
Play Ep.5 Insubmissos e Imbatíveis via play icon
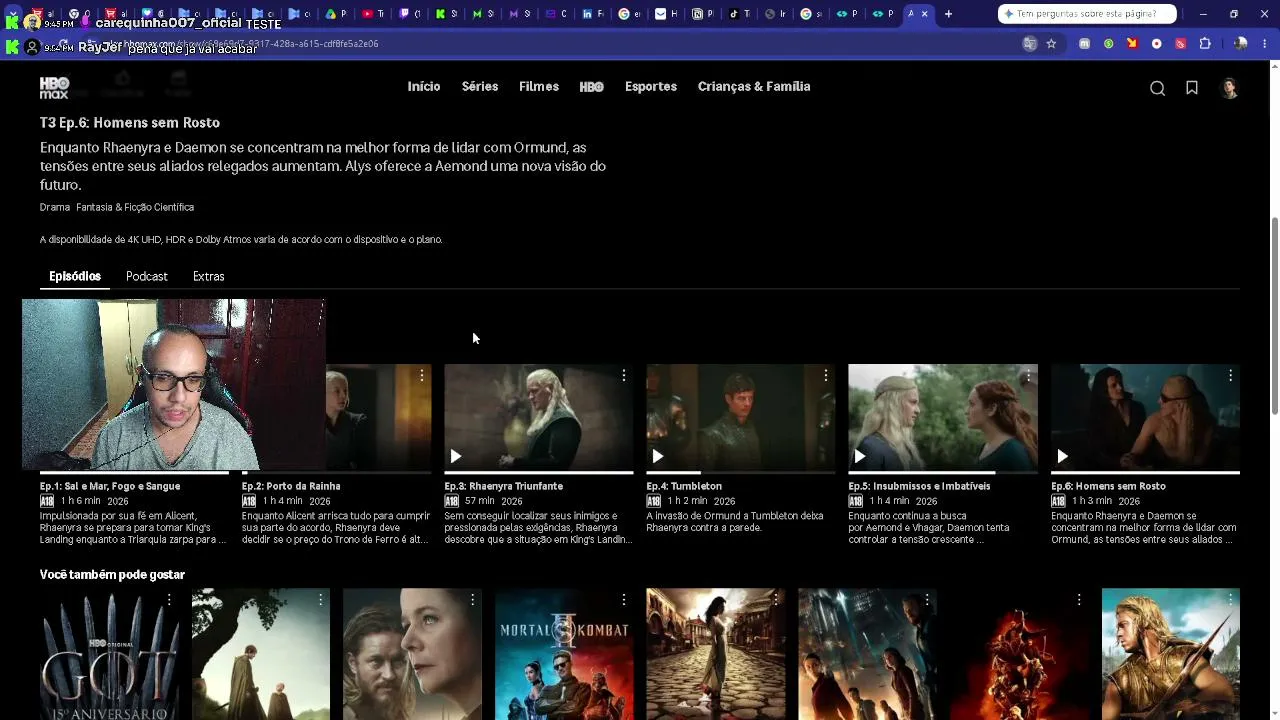click(860, 456)
